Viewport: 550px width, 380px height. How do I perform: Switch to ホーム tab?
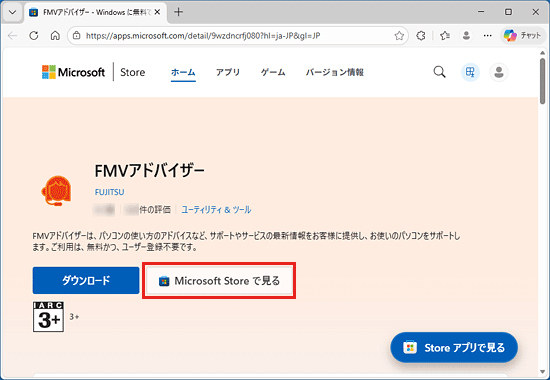(x=183, y=72)
